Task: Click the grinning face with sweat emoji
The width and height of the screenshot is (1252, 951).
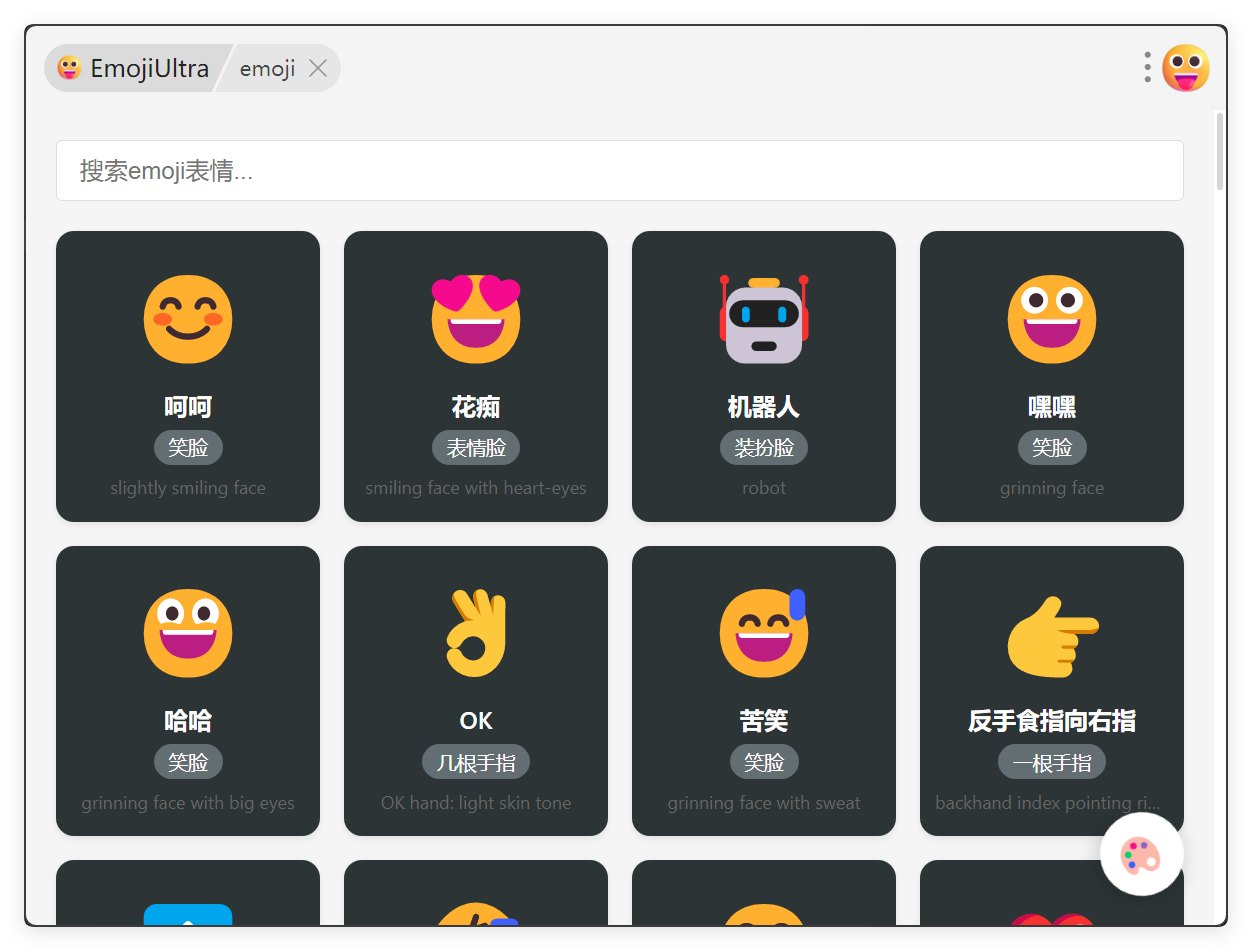Action: coord(764,633)
